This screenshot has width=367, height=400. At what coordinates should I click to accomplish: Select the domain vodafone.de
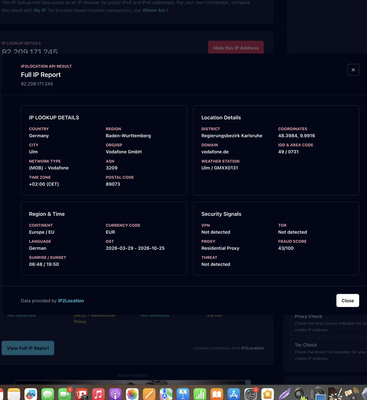tap(215, 152)
